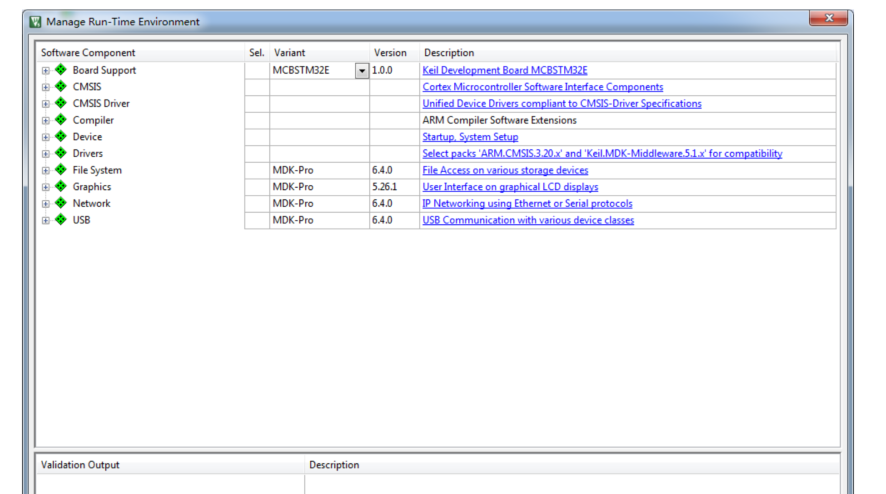
Task: Click the green diamond icon beside File System
Action: pos(60,170)
